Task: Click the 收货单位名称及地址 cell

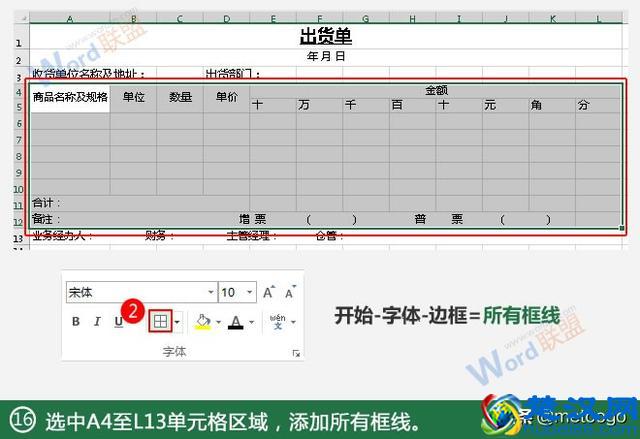Action: 89,73
